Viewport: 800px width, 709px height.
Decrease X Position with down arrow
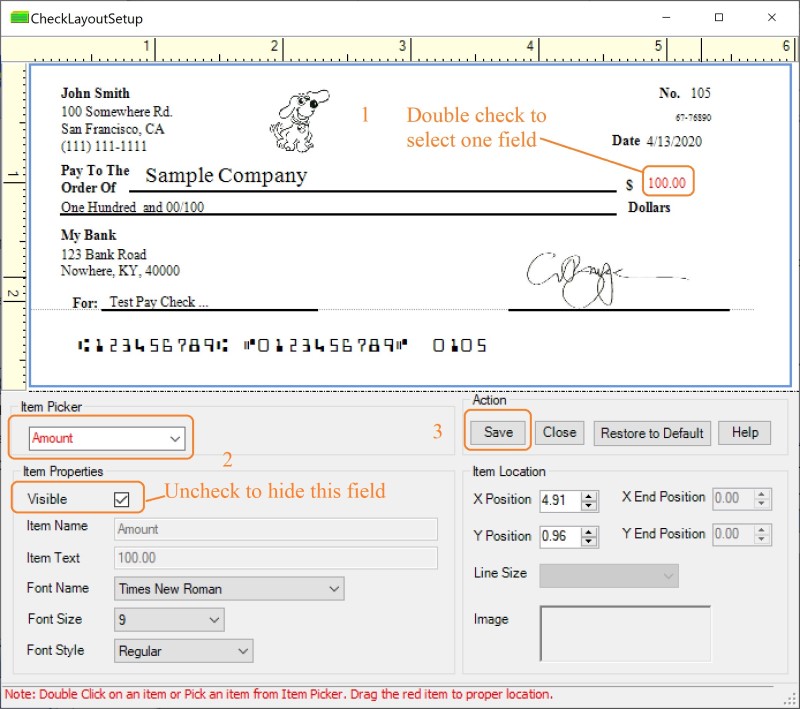tap(589, 505)
